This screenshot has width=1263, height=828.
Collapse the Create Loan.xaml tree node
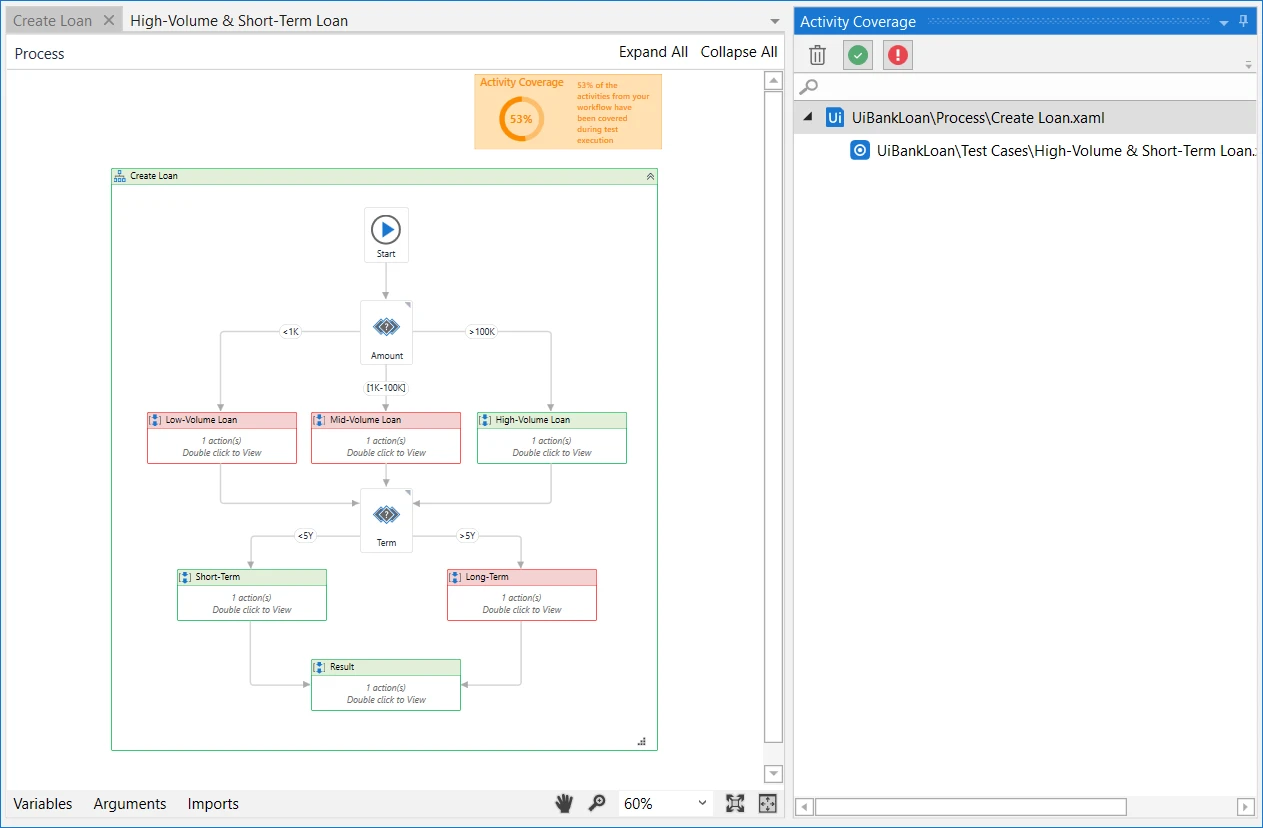coord(808,118)
